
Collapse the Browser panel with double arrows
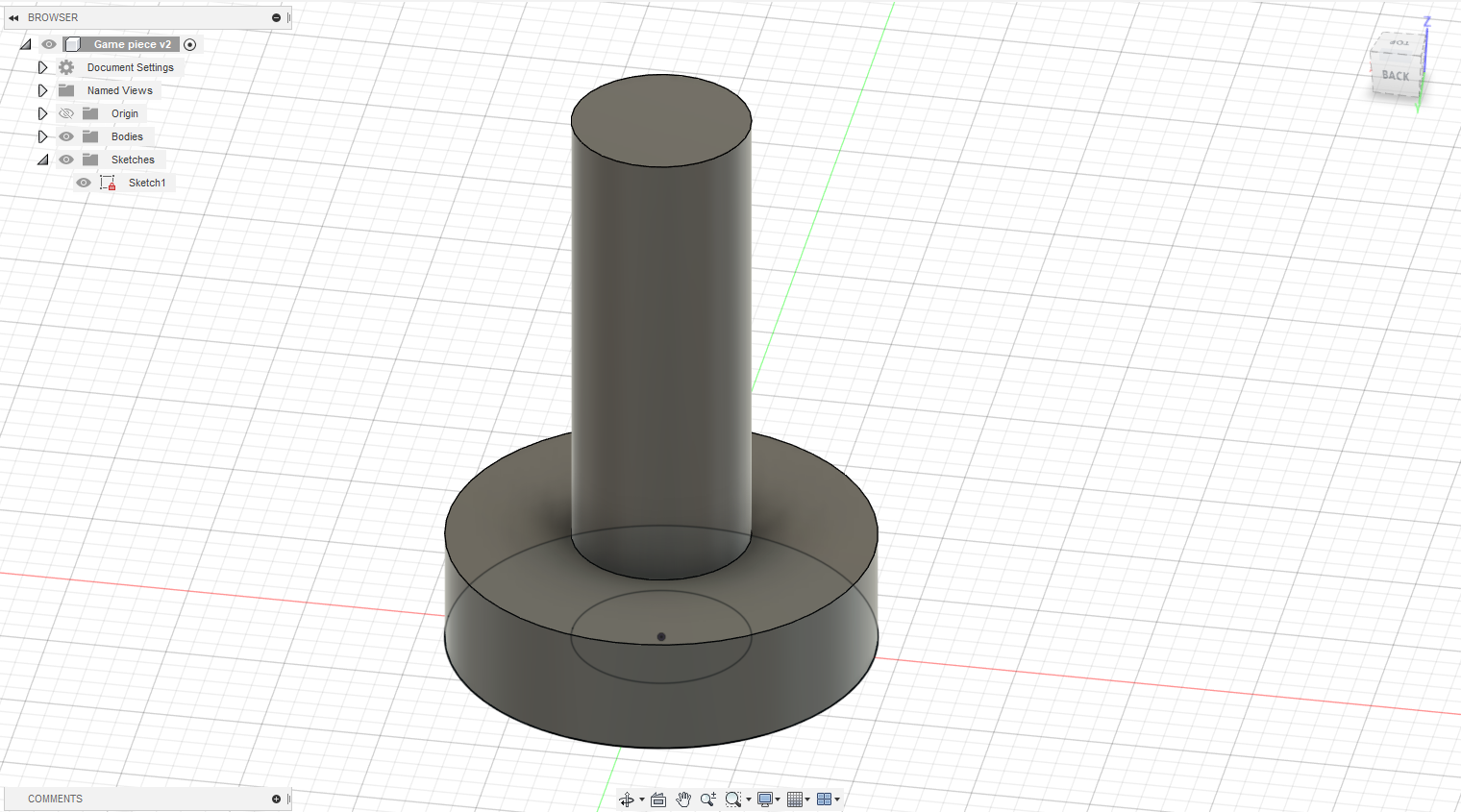coord(13,17)
